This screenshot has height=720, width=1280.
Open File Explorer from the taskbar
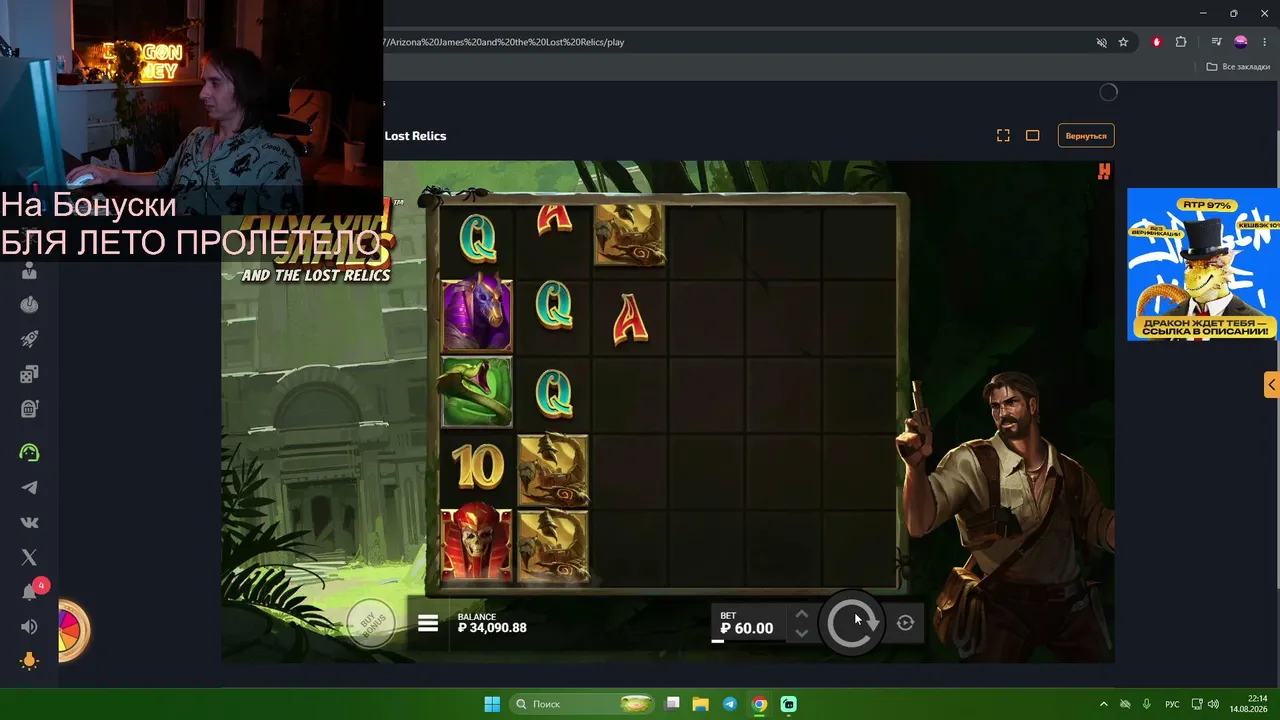coord(701,704)
